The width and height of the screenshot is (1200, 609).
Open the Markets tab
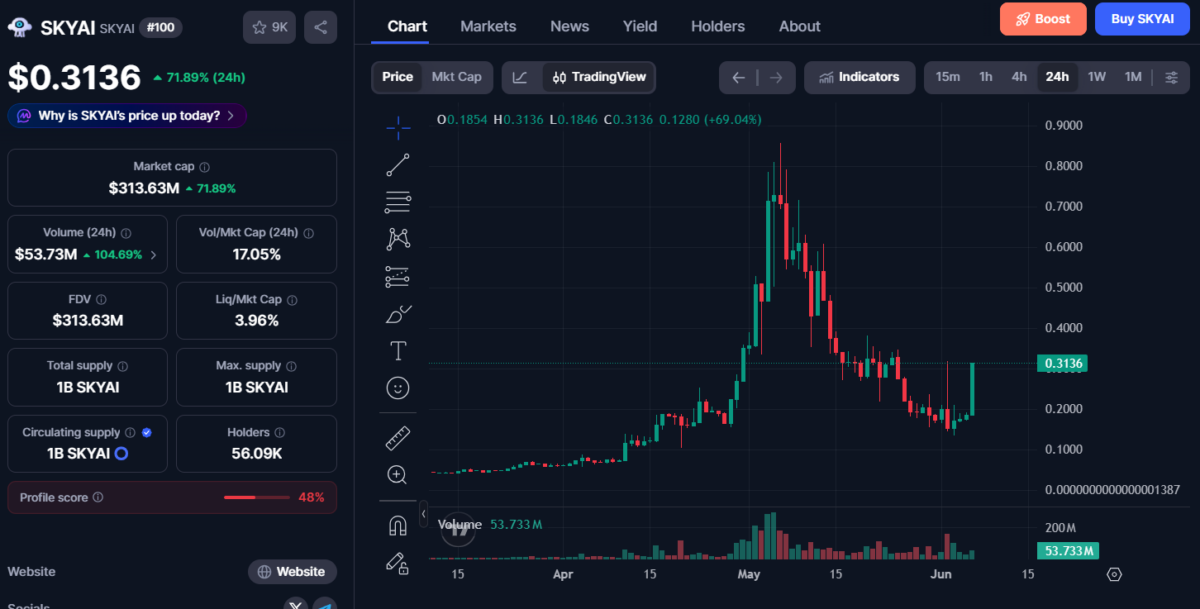click(x=488, y=26)
